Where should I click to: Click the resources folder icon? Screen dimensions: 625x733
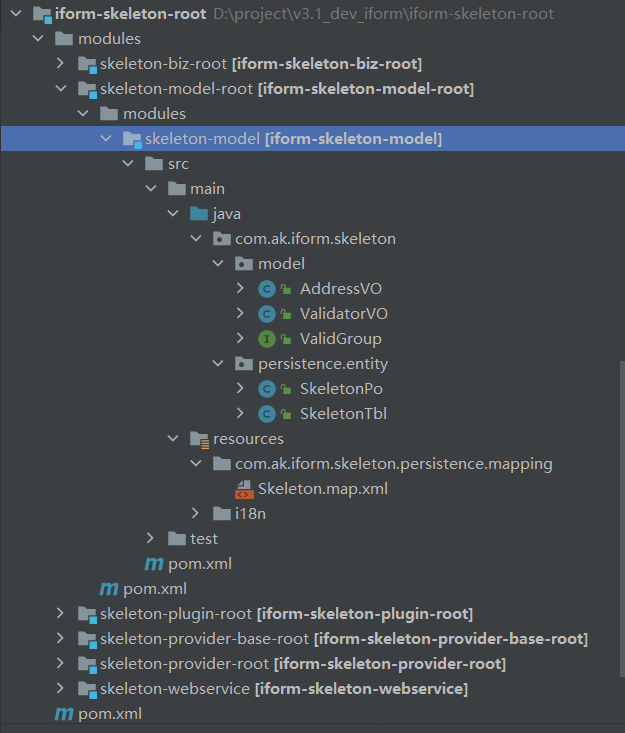(x=199, y=439)
